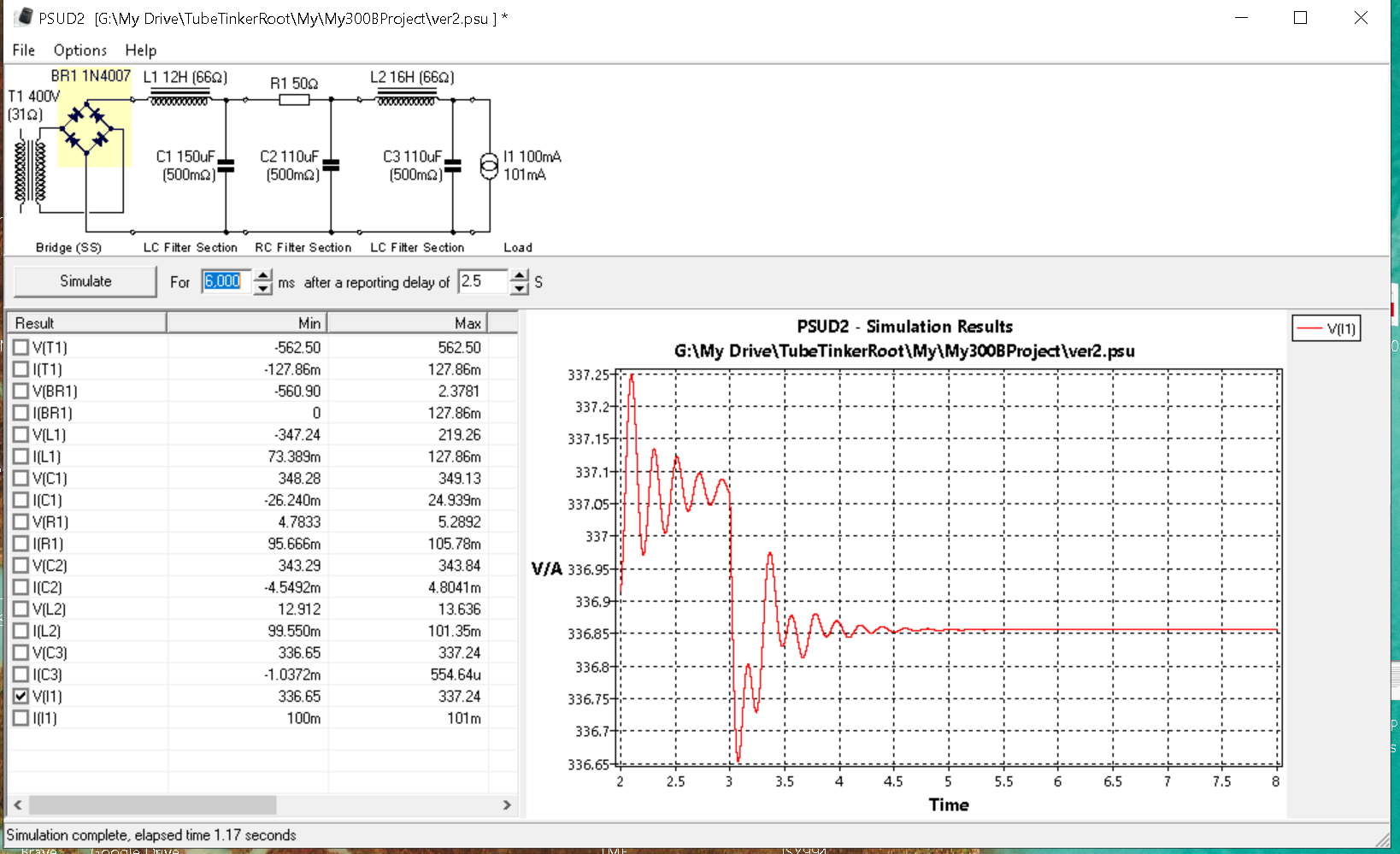Click the results table scroll left arrow
Screen dimensions: 1400x854
(18, 804)
